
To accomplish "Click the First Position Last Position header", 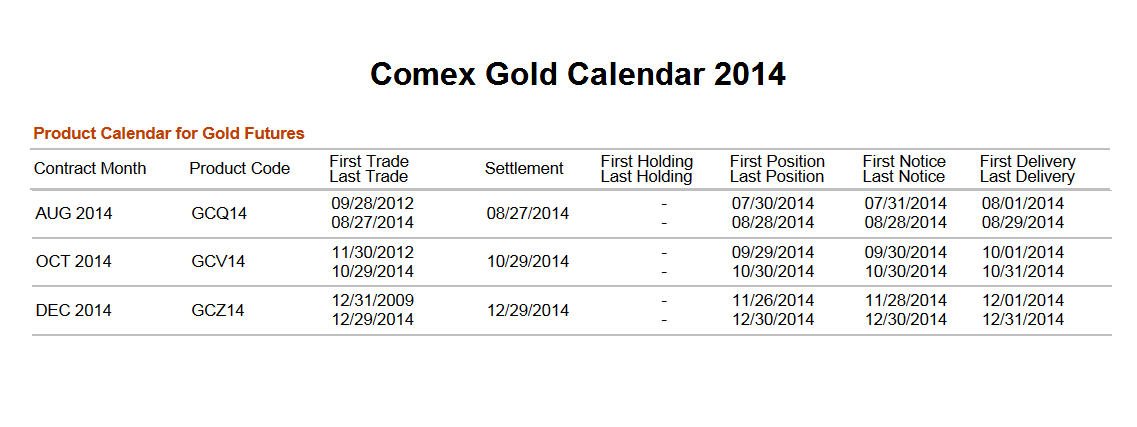I will point(777,169).
